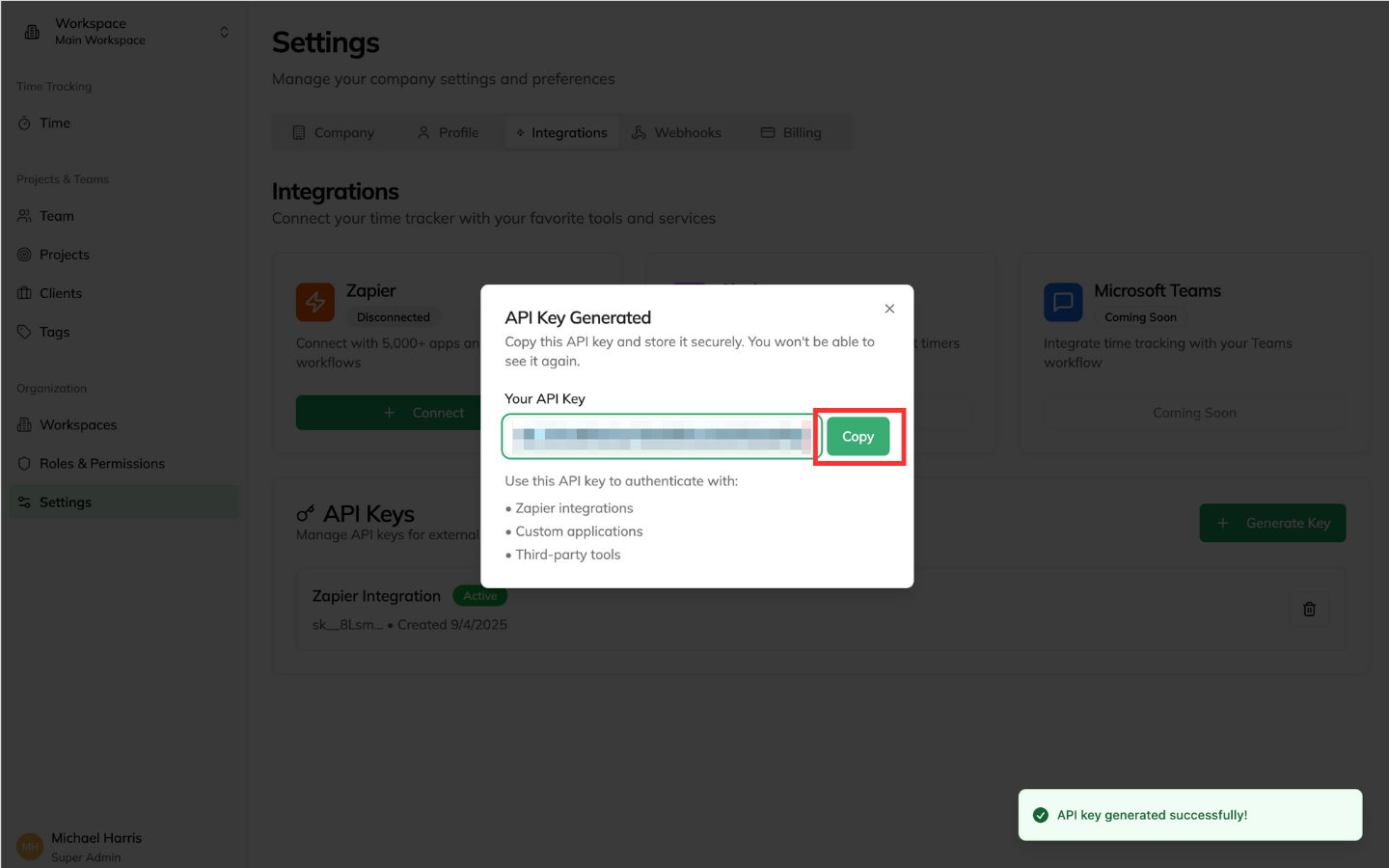
Task: Click Michael Harris avatar initials
Action: click(x=30, y=846)
